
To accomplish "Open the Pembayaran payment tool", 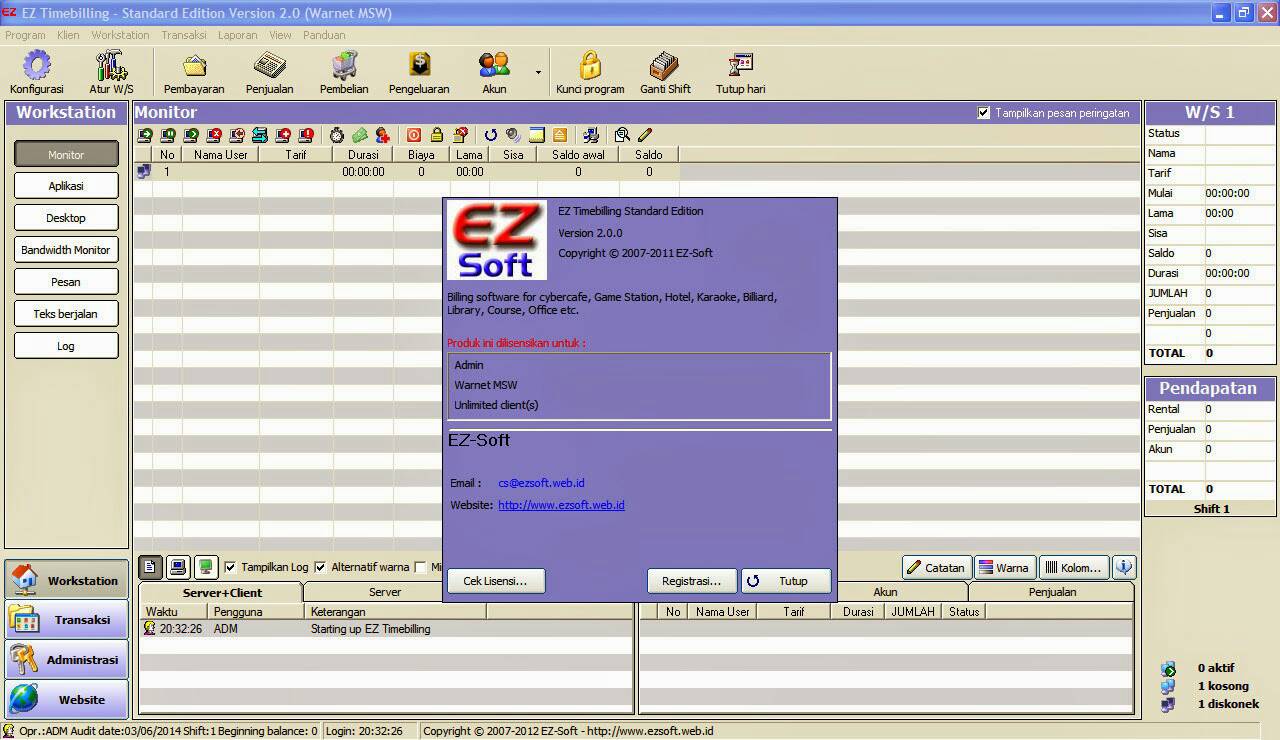I will click(193, 70).
